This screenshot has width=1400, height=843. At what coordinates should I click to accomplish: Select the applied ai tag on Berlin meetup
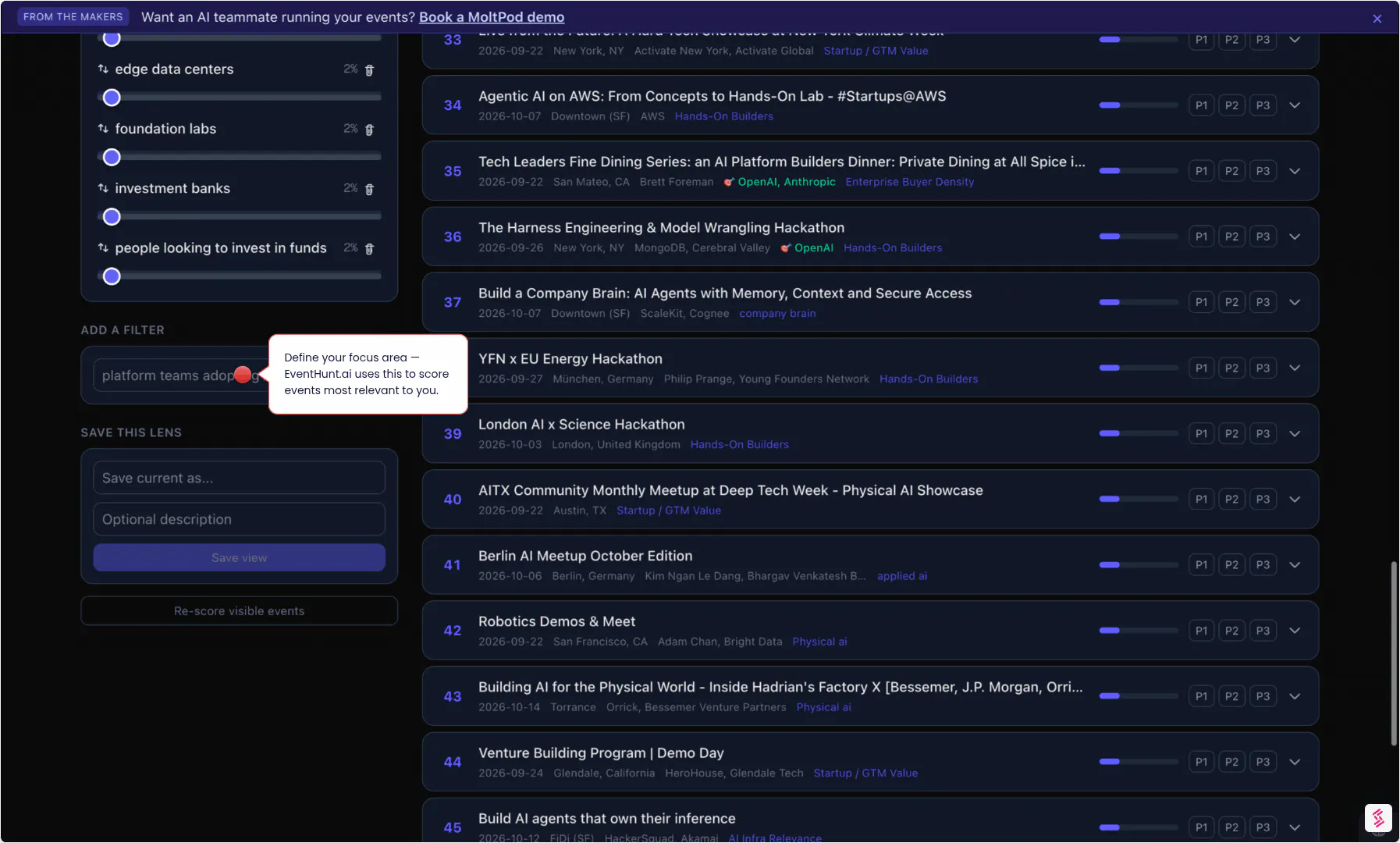pos(902,576)
